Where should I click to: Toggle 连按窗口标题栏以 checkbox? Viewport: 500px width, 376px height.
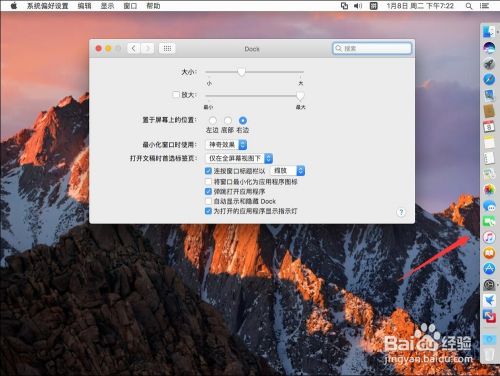(x=208, y=171)
